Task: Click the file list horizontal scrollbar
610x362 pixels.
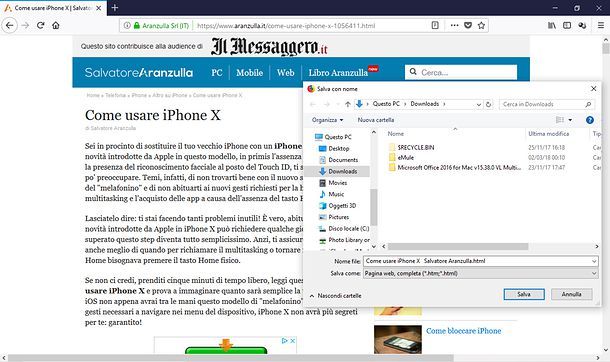Action: click(458, 247)
